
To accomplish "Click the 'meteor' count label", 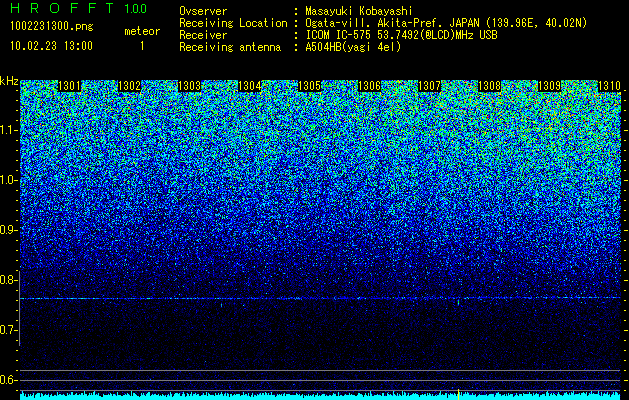I will coord(142,31).
